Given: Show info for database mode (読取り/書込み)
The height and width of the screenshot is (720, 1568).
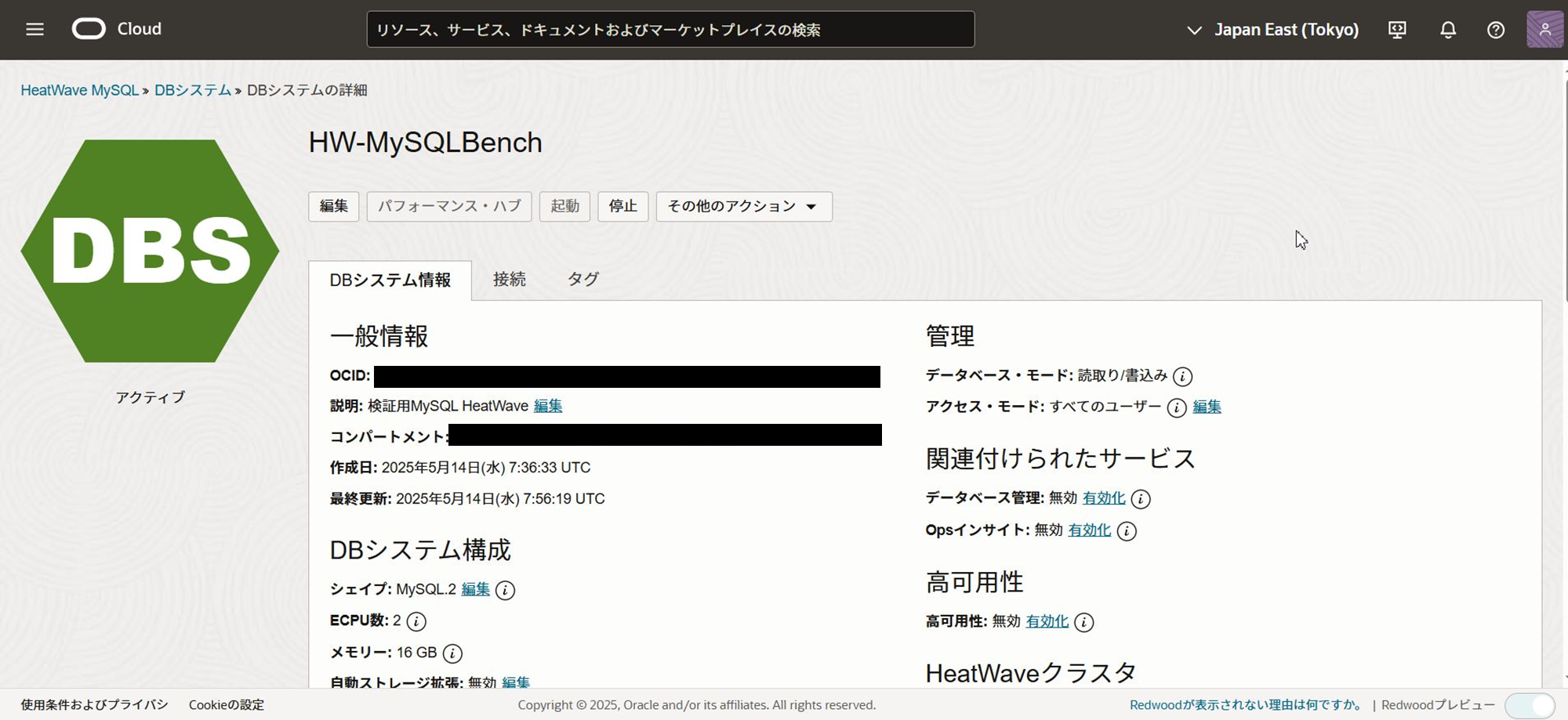Looking at the screenshot, I should click(x=1182, y=377).
